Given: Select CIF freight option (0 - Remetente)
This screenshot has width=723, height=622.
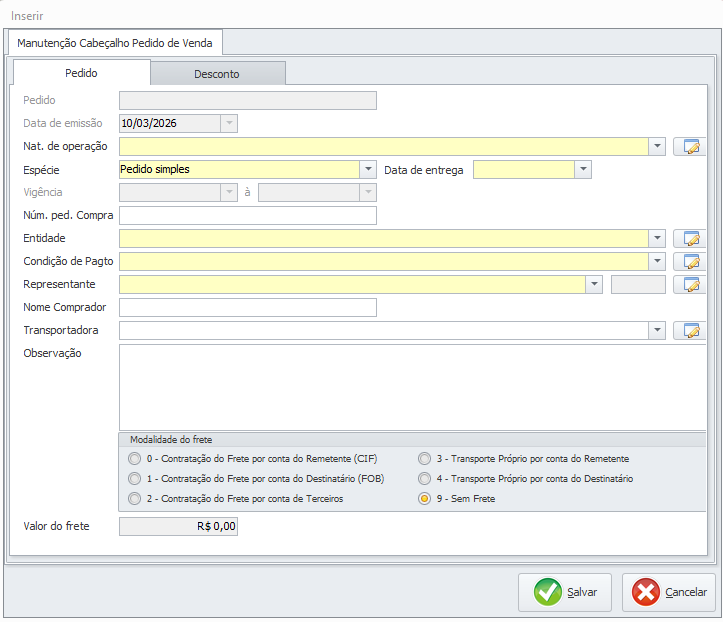Looking at the screenshot, I should point(135,459).
